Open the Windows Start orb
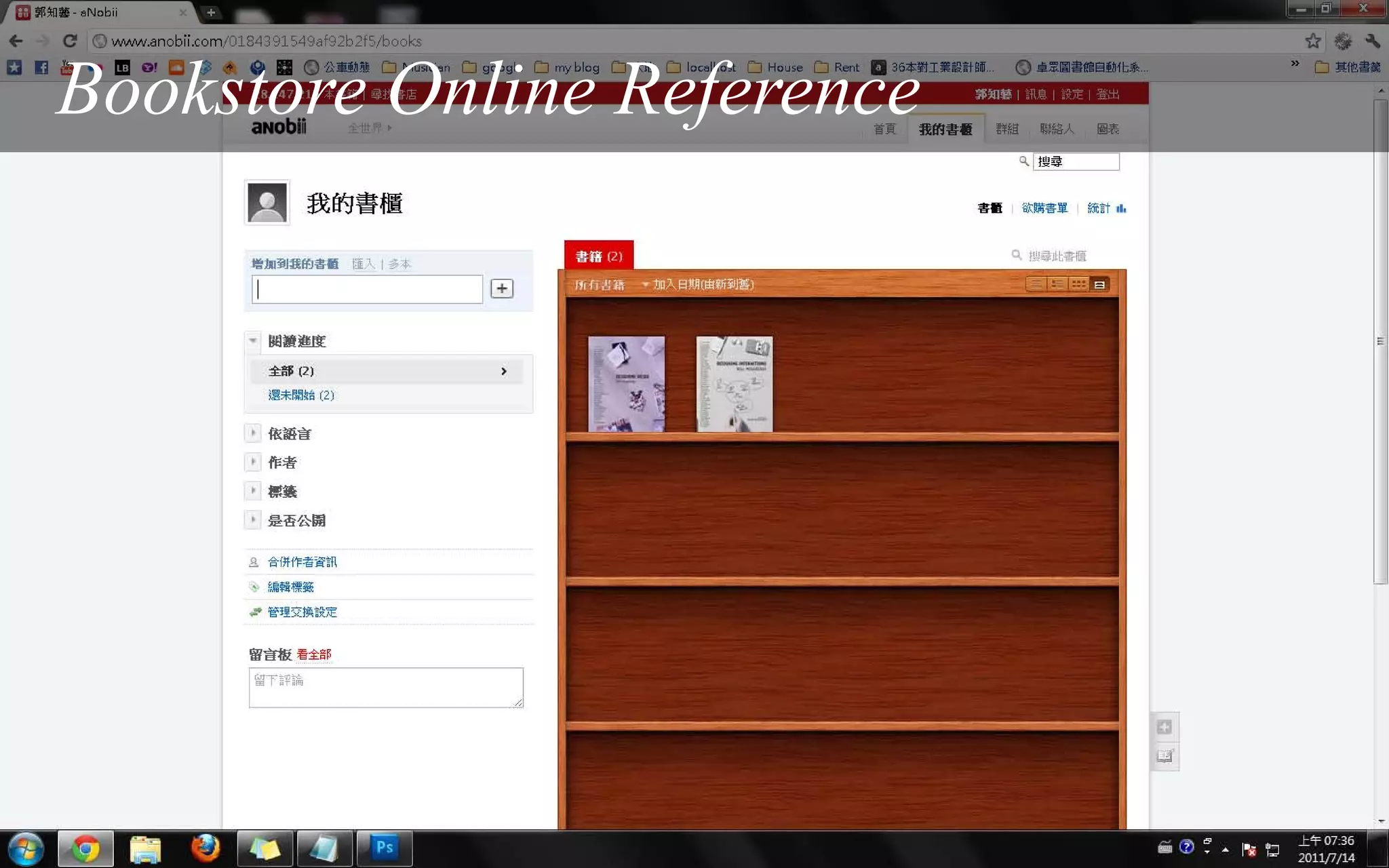Viewport: 1389px width, 868px height. (26, 849)
